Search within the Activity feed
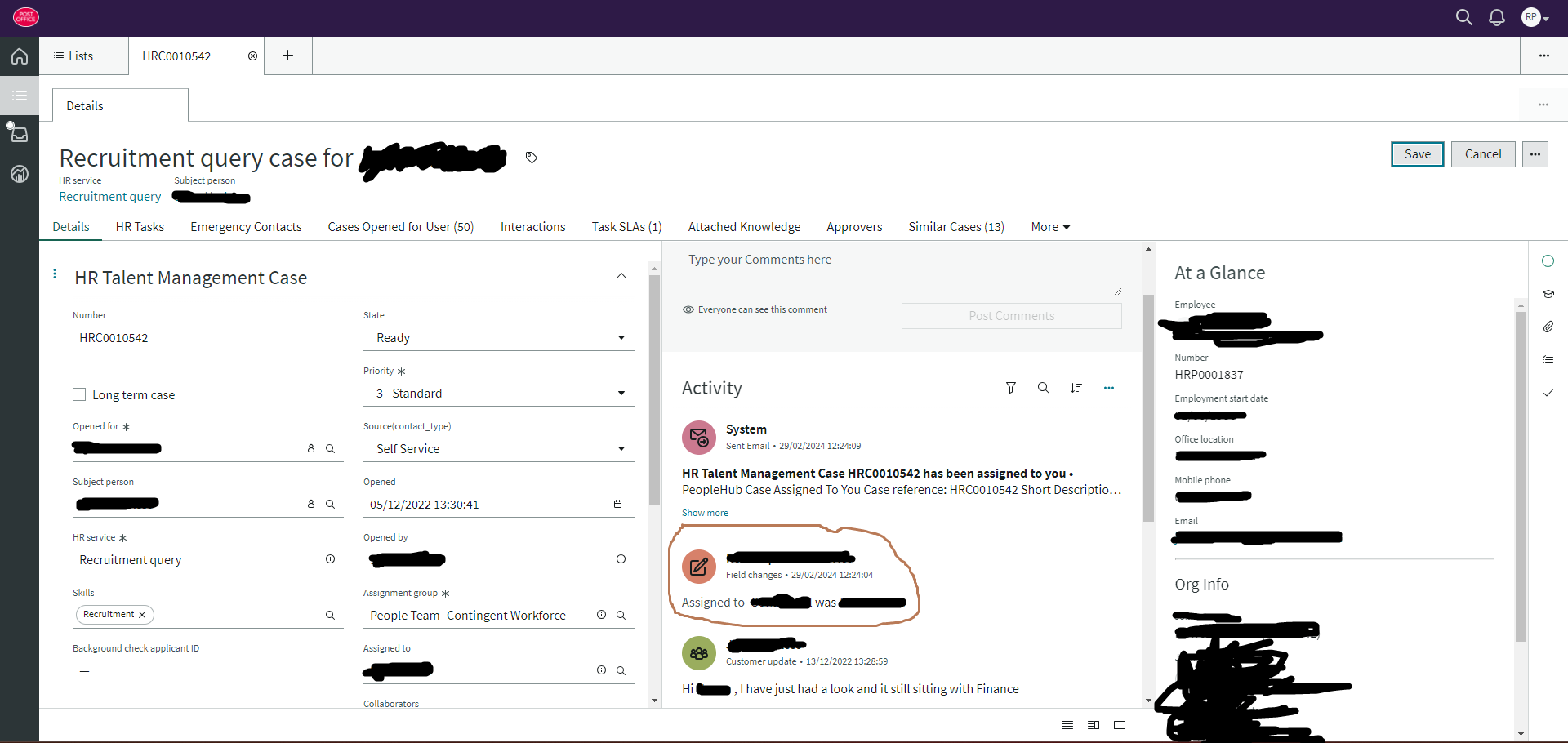Image resolution: width=1568 pixels, height=743 pixels. click(x=1044, y=388)
